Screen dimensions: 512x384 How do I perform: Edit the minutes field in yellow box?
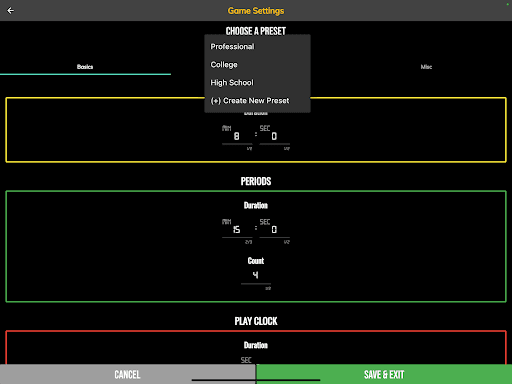[x=237, y=136]
